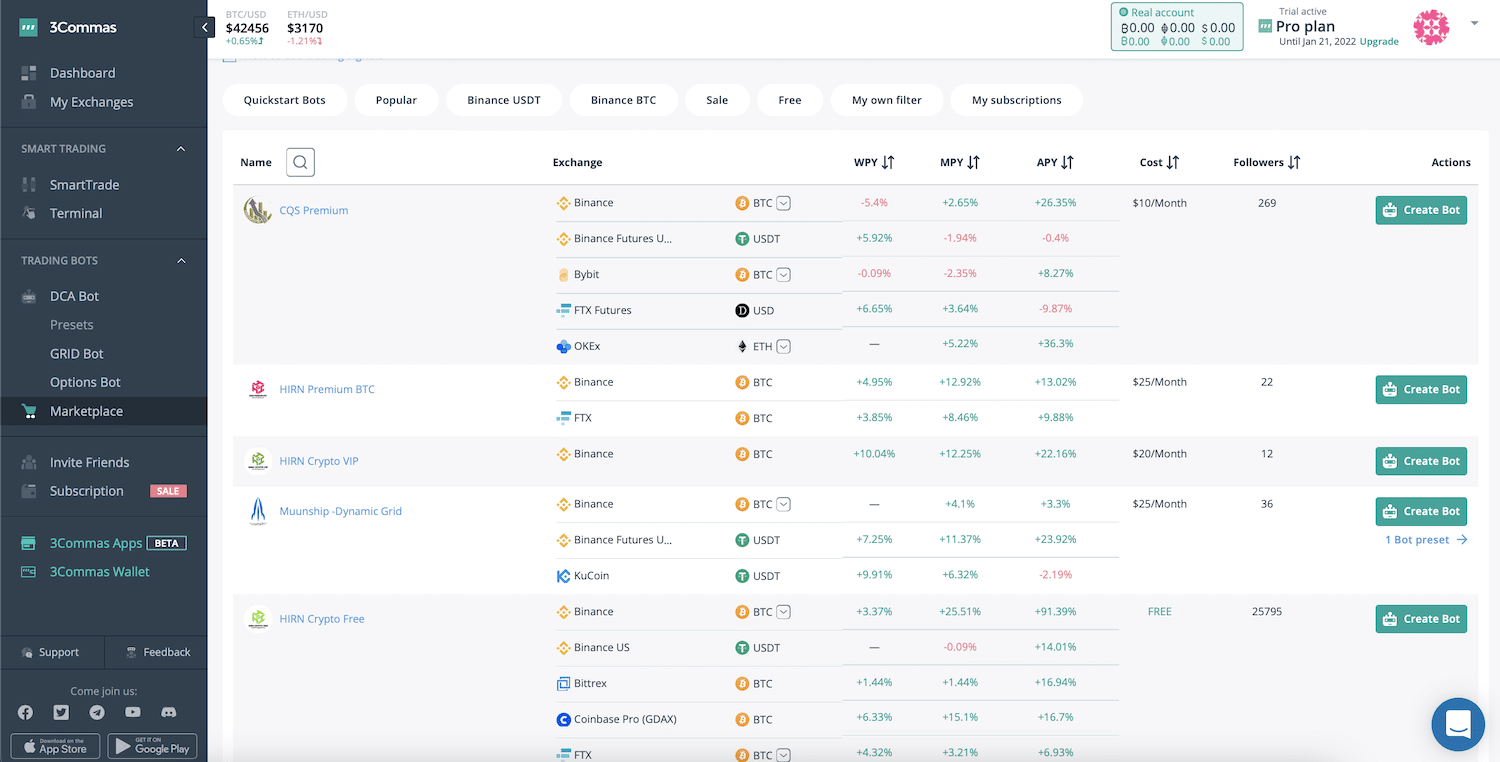Open Options Bot in sidebar
The image size is (1500, 762).
[85, 382]
